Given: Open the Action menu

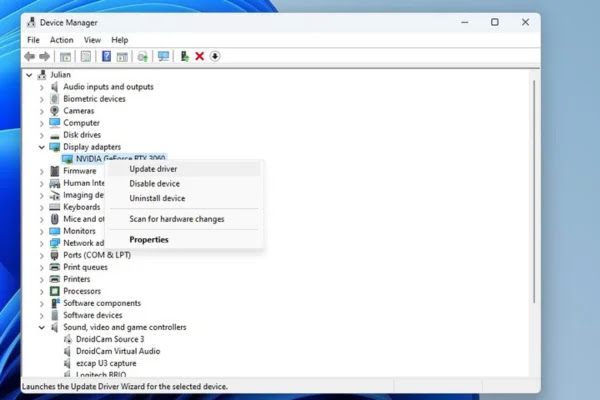Looking at the screenshot, I should [61, 40].
